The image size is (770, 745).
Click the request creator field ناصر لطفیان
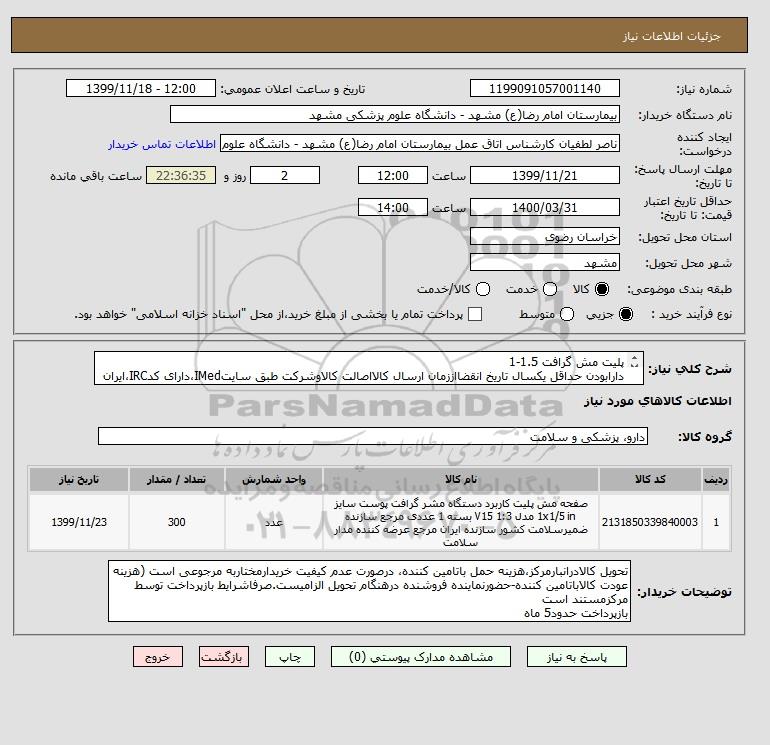[x=420, y=144]
